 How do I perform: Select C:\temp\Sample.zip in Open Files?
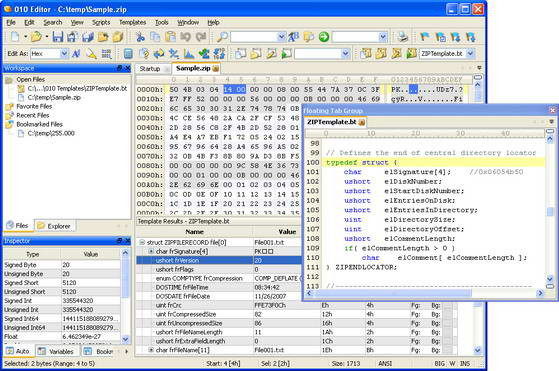pyautogui.click(x=54, y=97)
